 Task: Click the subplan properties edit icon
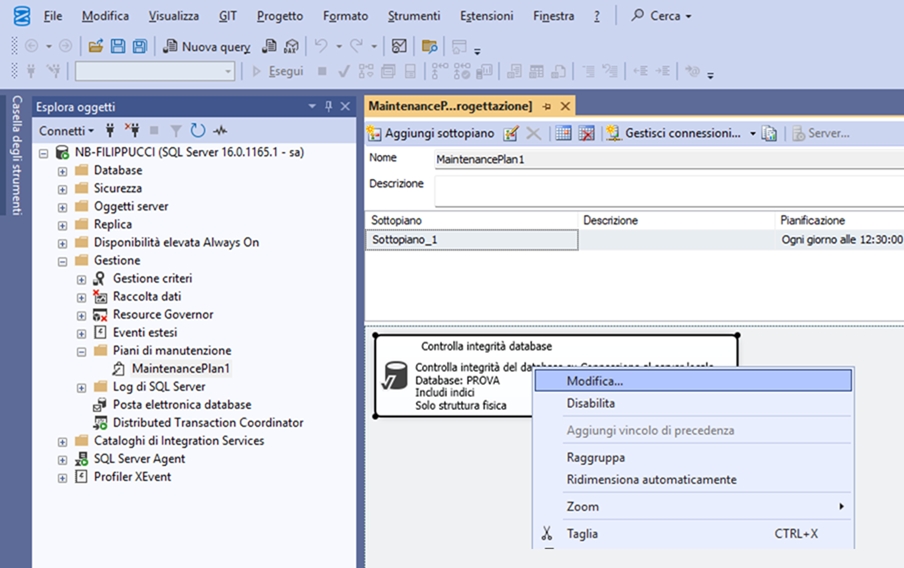(x=510, y=133)
